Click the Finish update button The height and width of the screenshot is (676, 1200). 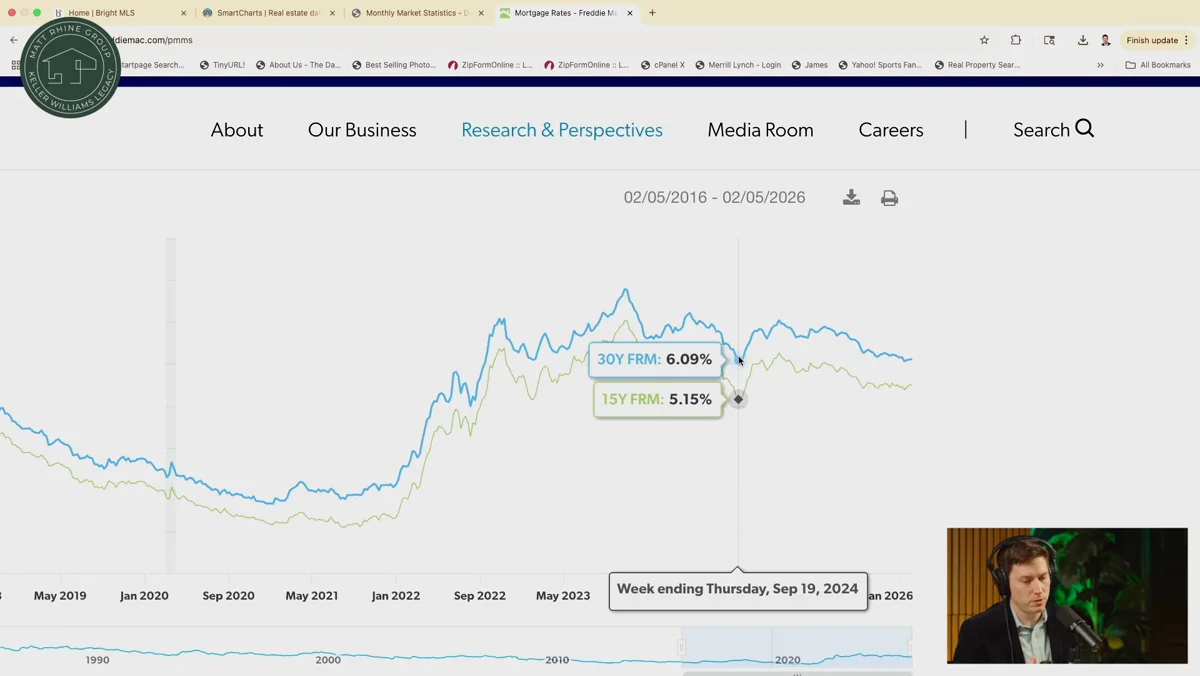pyautogui.click(x=1158, y=40)
